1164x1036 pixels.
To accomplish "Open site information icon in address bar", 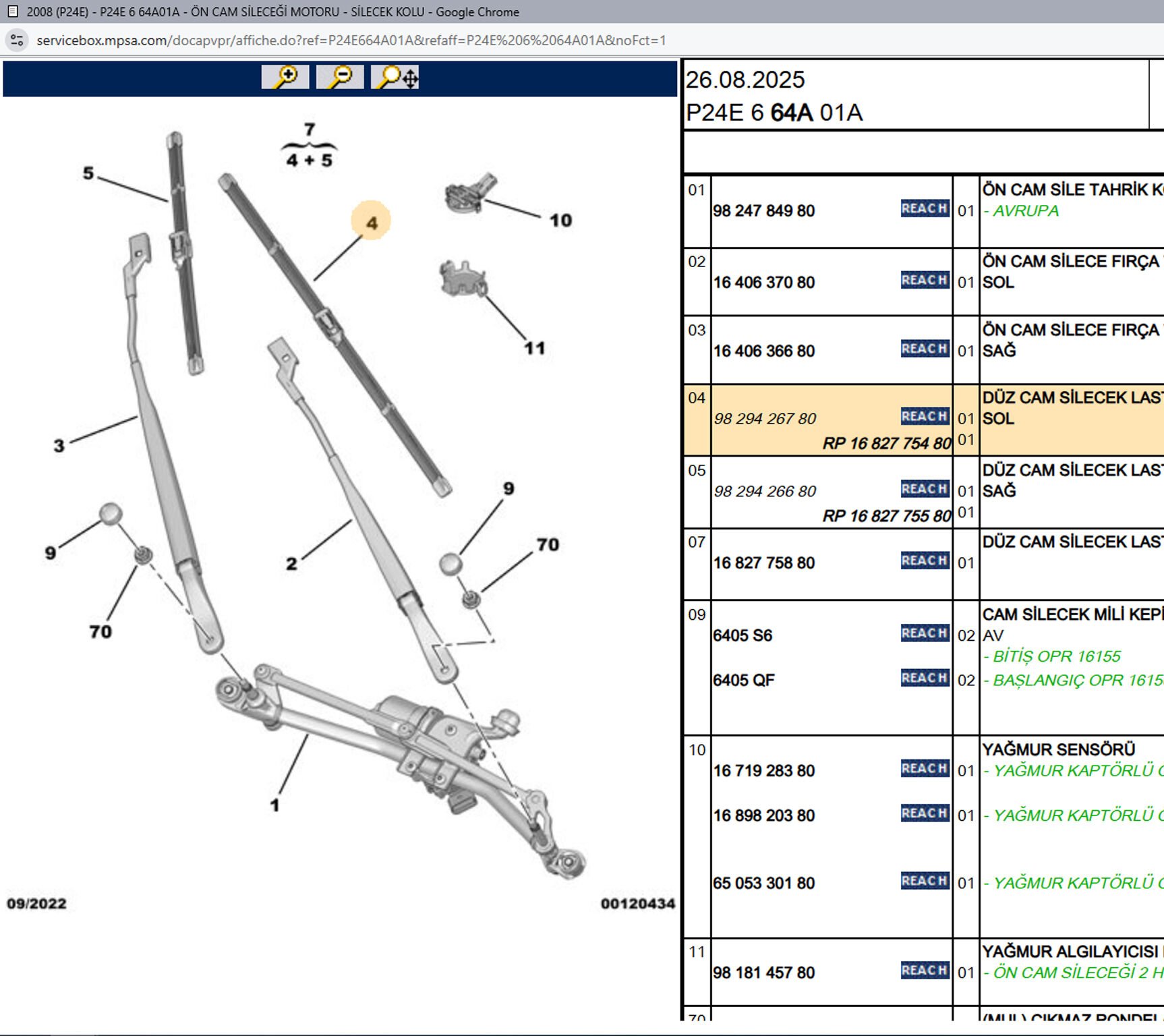I will point(17,40).
